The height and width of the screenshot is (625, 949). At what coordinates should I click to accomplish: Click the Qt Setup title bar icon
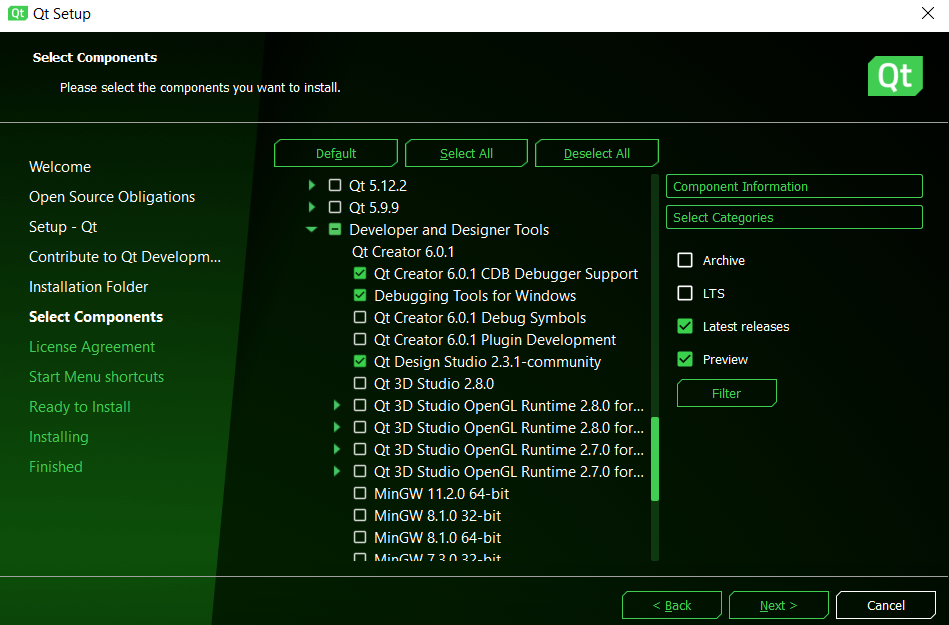pos(18,13)
